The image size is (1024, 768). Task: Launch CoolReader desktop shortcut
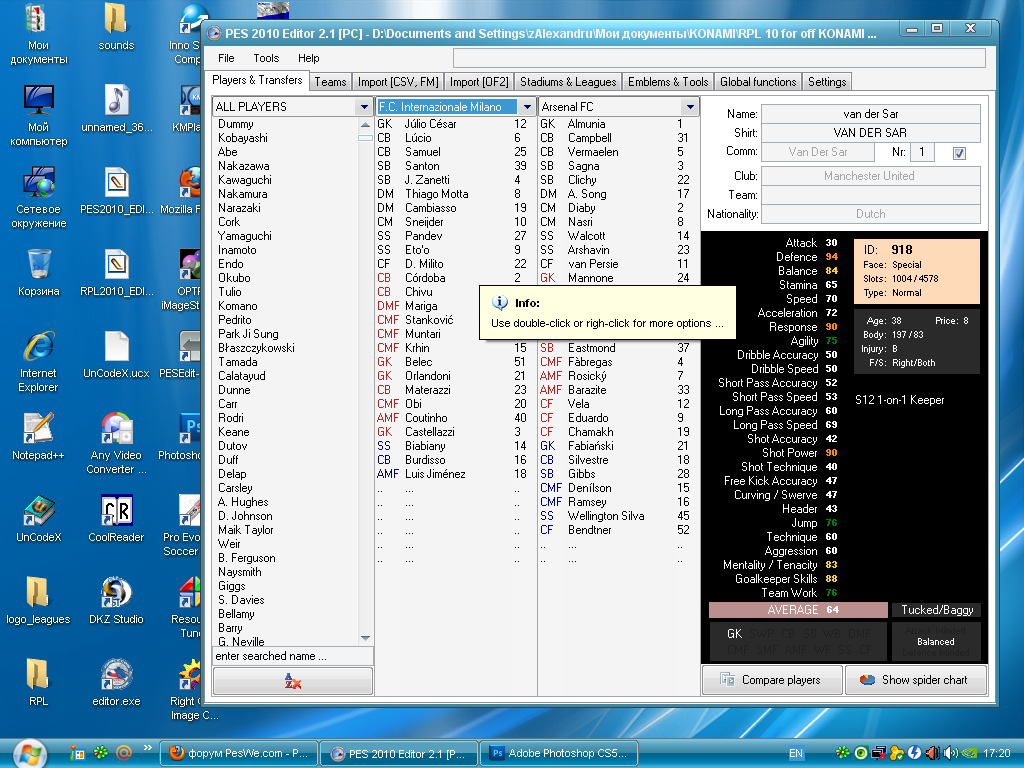(x=116, y=519)
